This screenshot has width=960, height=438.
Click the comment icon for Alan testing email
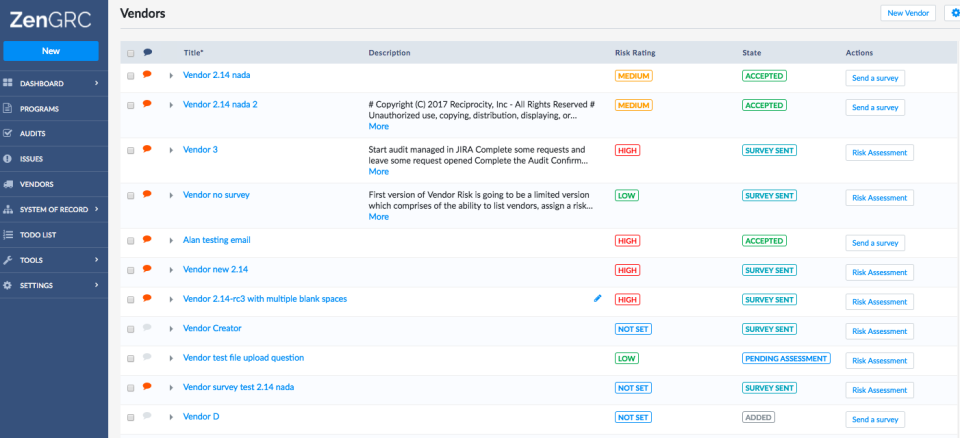click(147, 239)
